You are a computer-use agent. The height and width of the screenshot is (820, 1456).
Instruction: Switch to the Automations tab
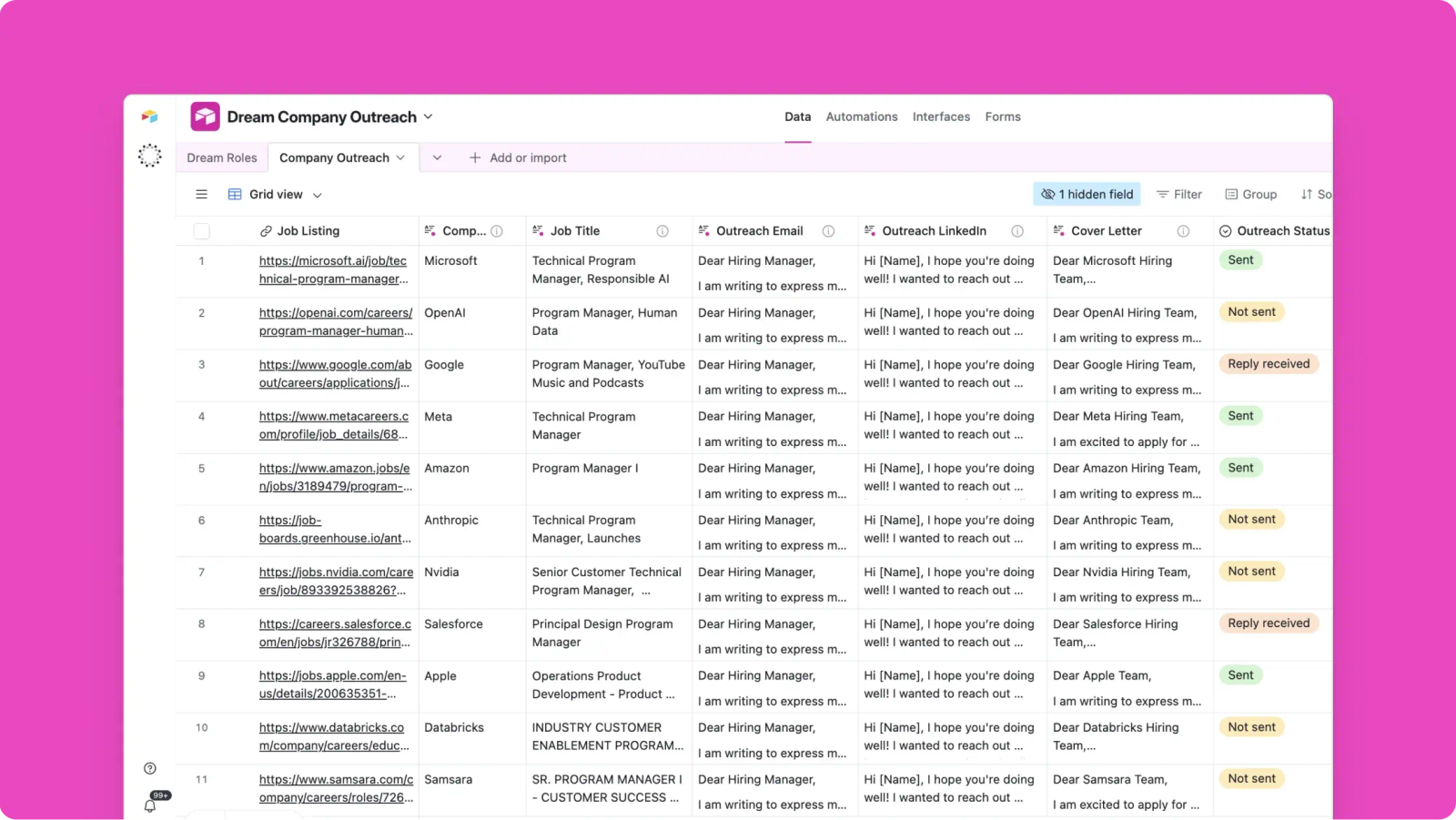point(862,116)
